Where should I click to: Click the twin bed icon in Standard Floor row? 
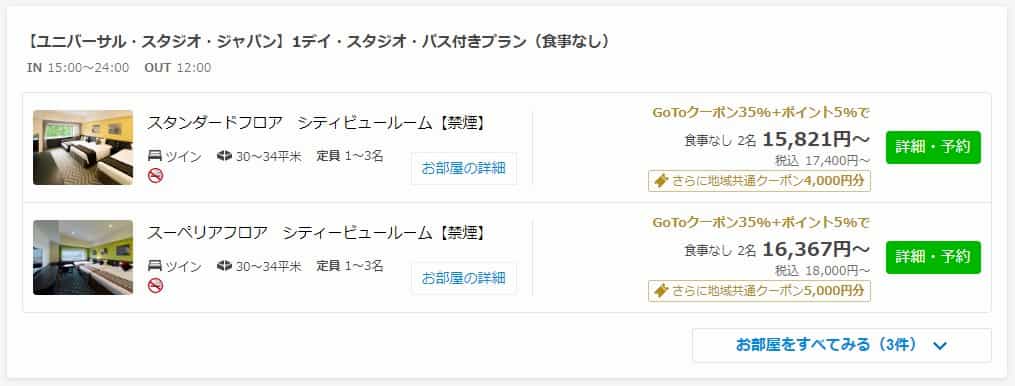[155, 156]
